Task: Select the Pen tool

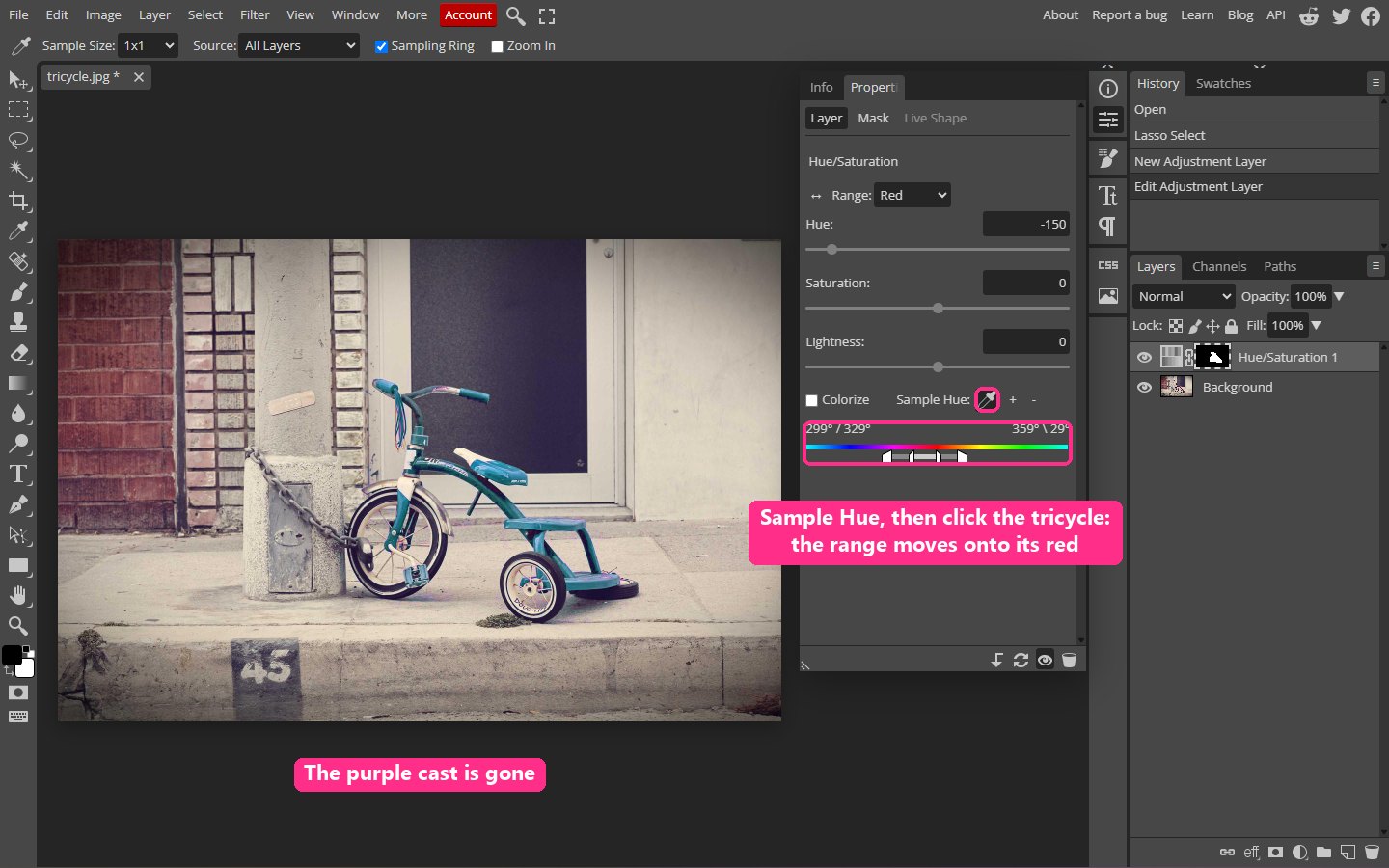Action: (18, 504)
